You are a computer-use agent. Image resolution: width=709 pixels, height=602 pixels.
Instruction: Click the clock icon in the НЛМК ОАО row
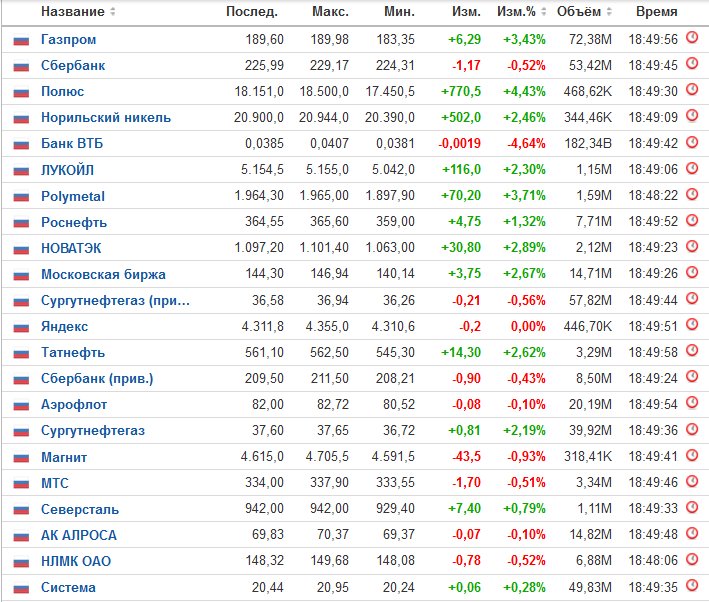click(x=692, y=559)
